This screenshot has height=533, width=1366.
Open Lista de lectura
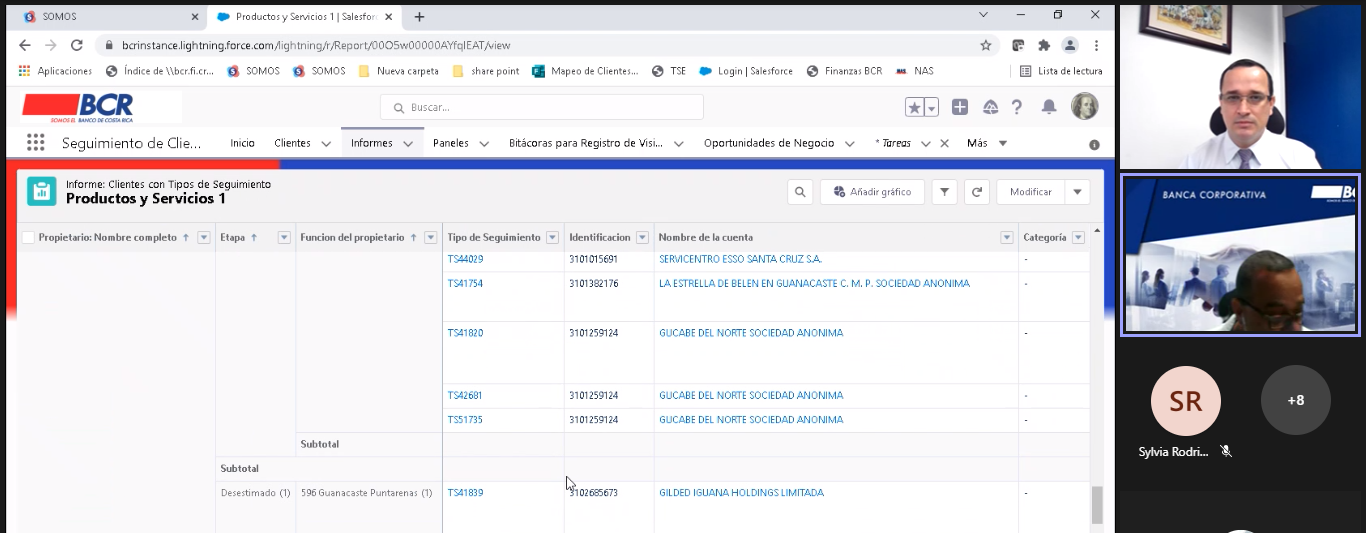[x=1061, y=71]
